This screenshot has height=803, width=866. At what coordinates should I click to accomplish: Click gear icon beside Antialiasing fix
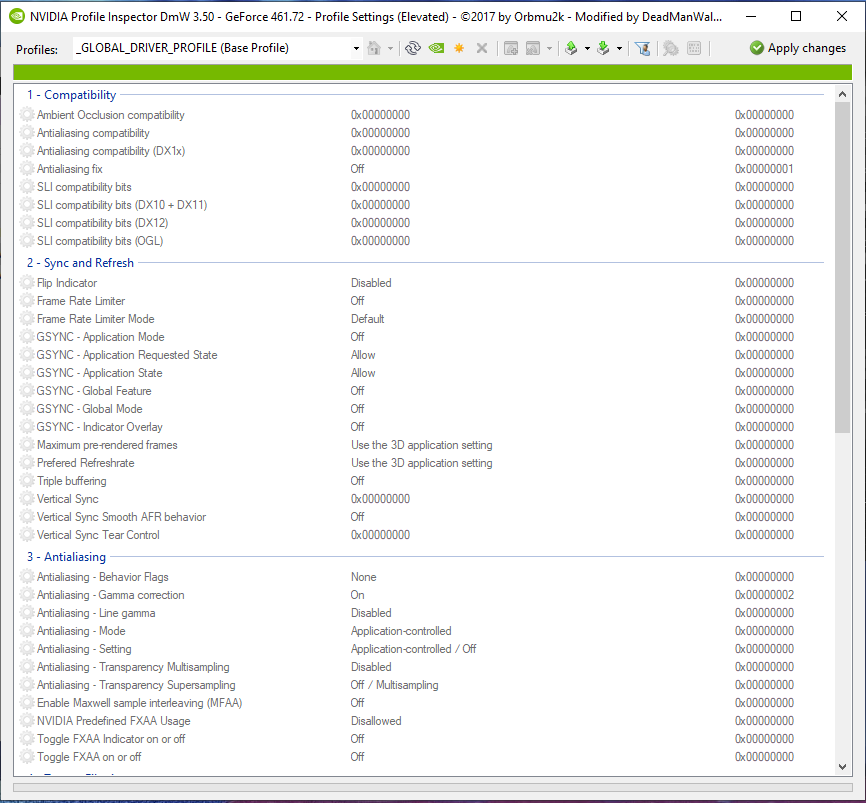[x=27, y=169]
